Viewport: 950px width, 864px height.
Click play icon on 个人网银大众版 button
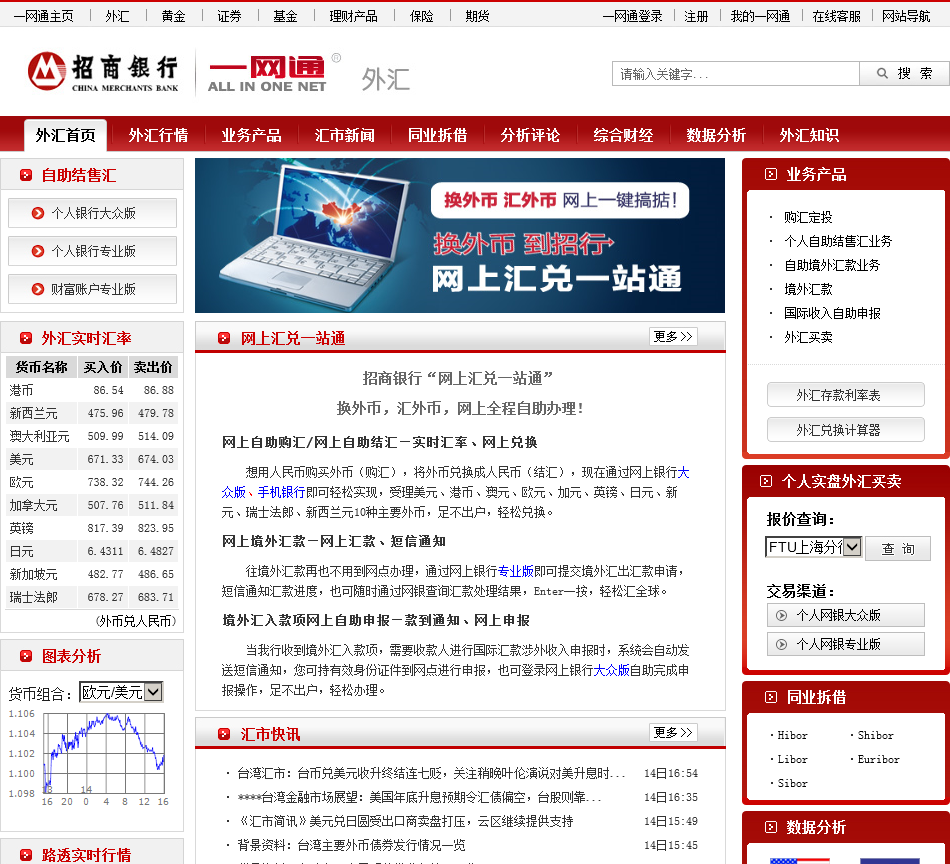click(x=782, y=616)
